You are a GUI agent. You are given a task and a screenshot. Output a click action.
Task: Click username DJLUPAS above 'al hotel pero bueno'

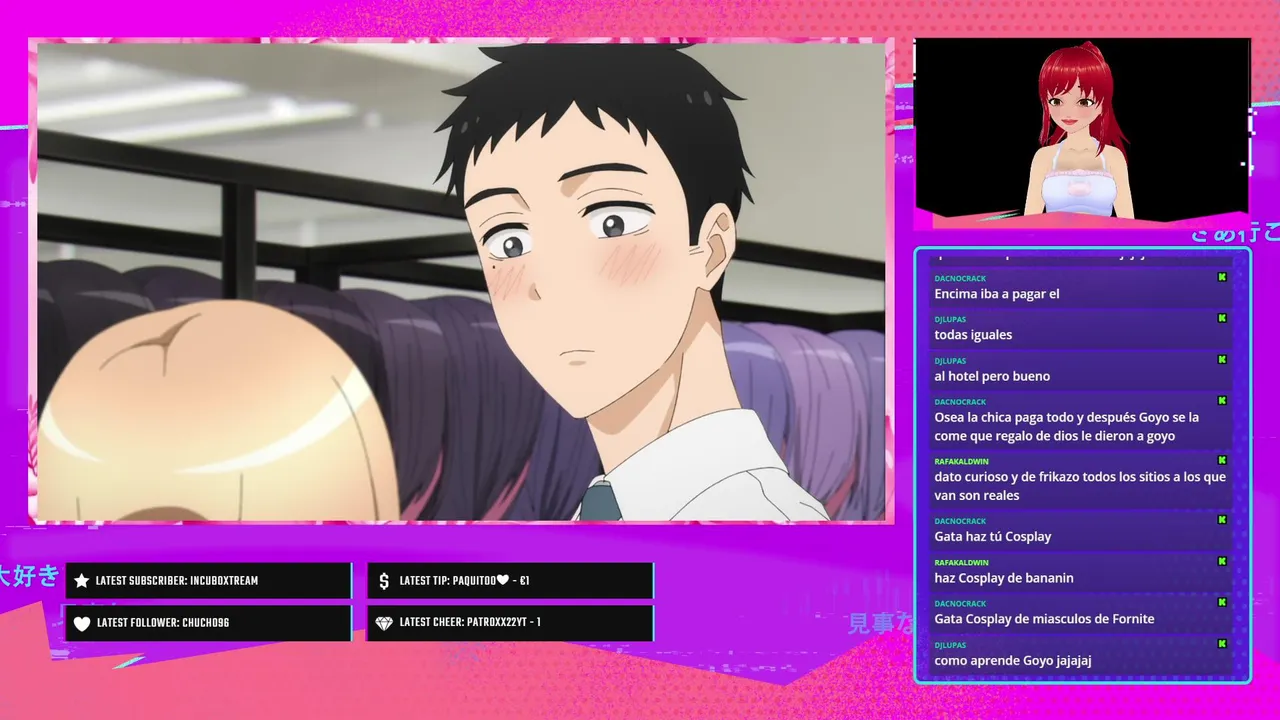pyautogui.click(x=950, y=361)
